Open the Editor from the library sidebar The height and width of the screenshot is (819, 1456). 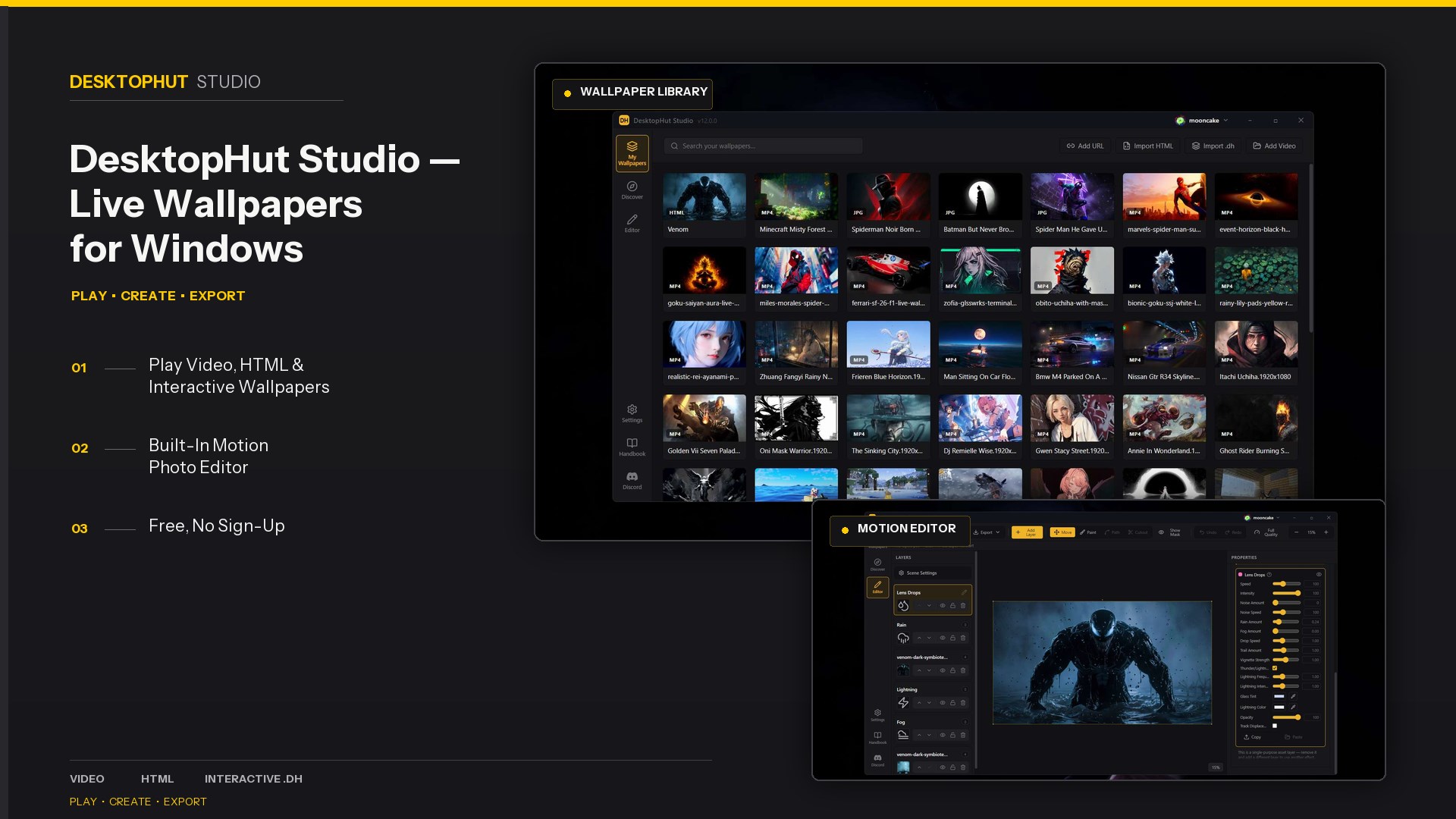(x=632, y=224)
